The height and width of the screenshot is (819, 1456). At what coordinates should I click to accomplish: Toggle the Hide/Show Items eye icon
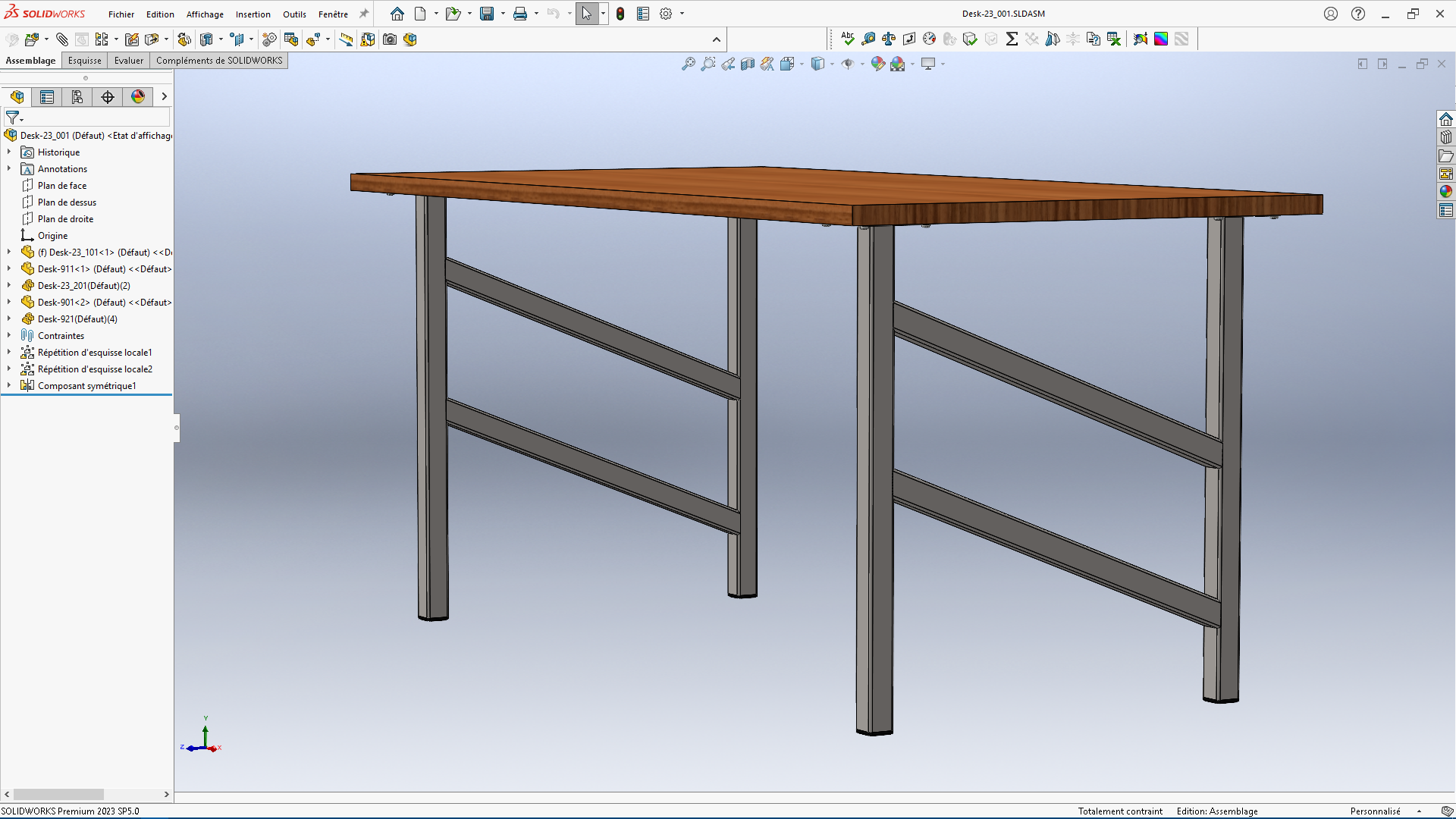coord(848,64)
